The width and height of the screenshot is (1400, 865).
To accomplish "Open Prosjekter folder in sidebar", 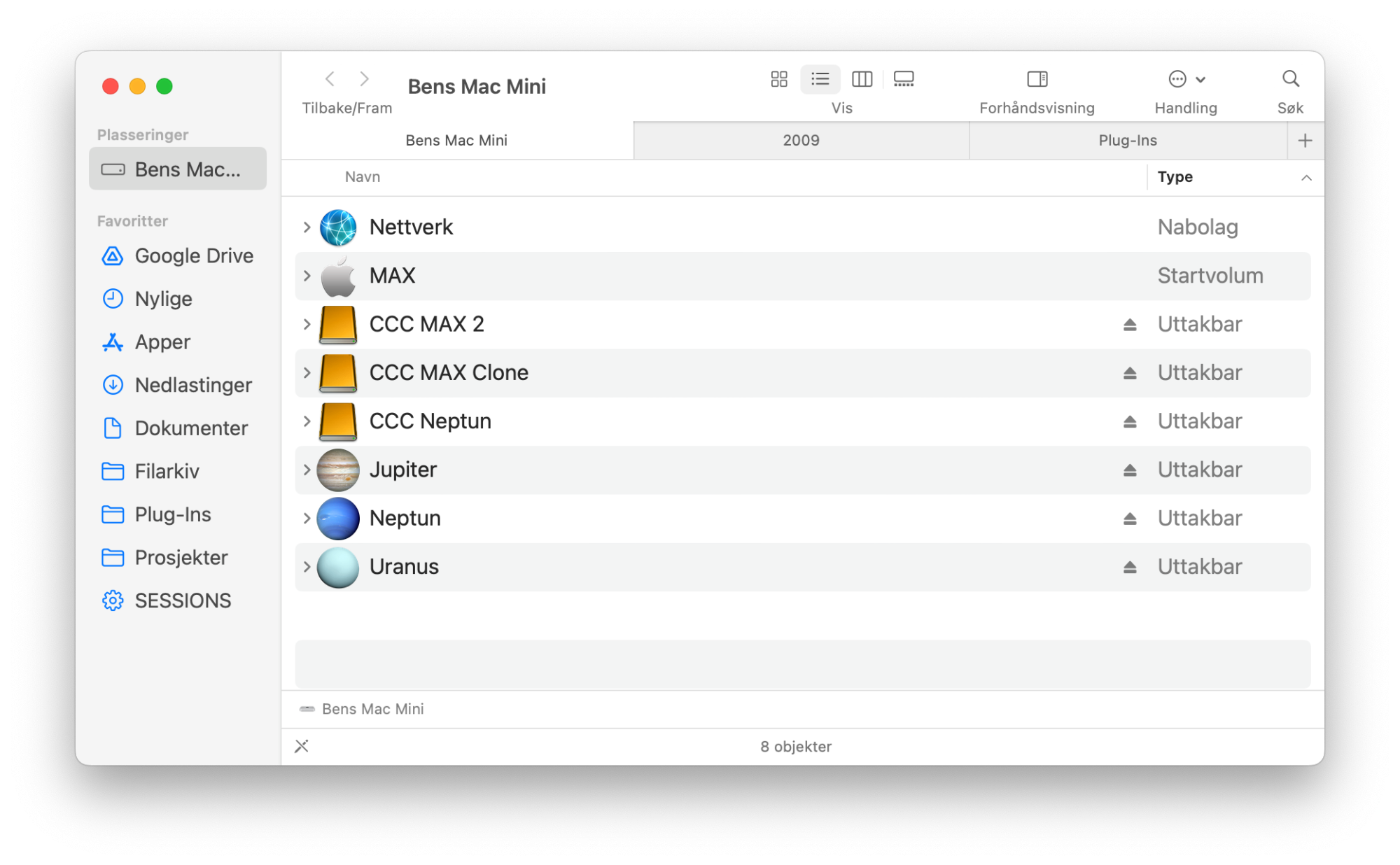I will (x=178, y=558).
